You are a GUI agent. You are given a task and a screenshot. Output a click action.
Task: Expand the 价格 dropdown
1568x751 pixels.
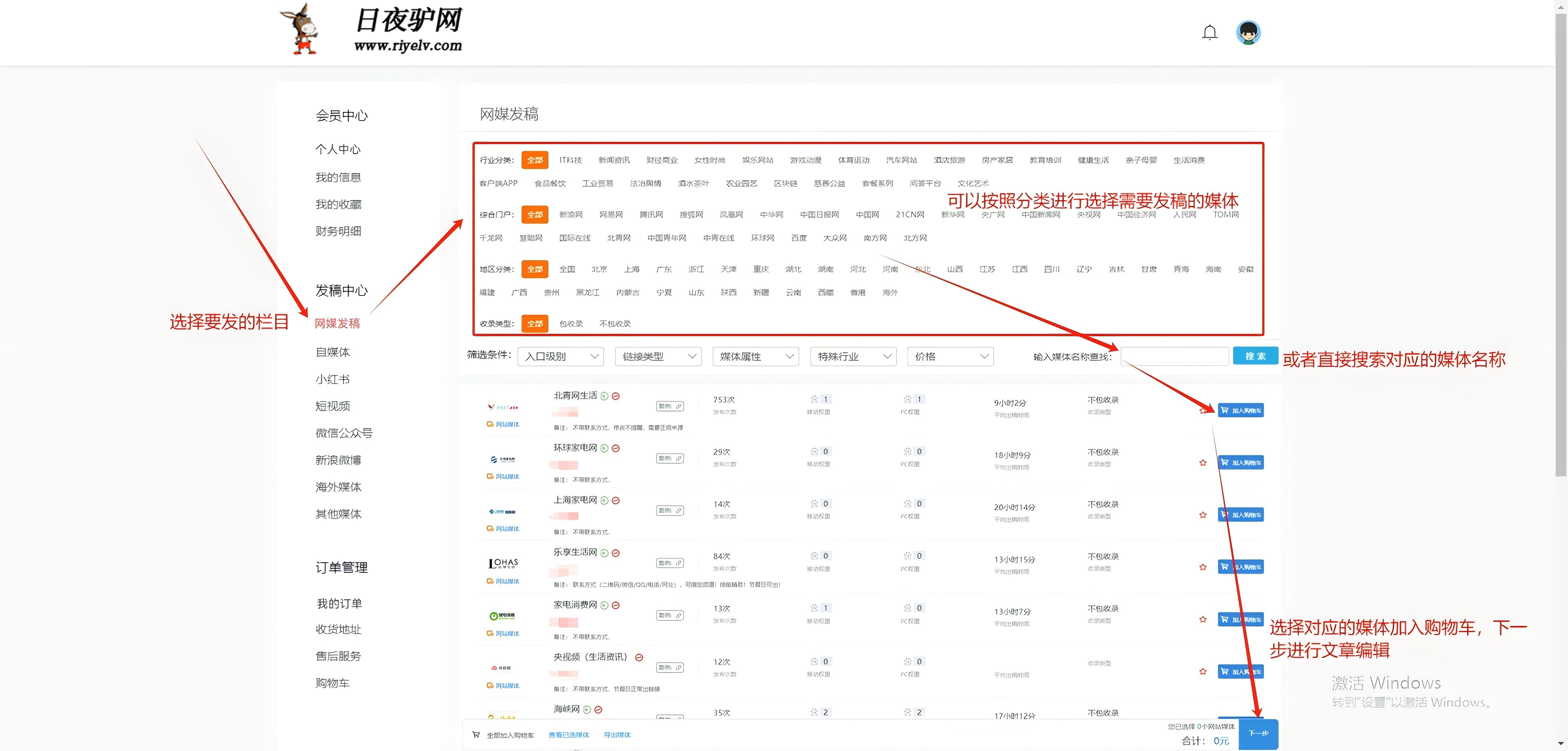coord(951,357)
